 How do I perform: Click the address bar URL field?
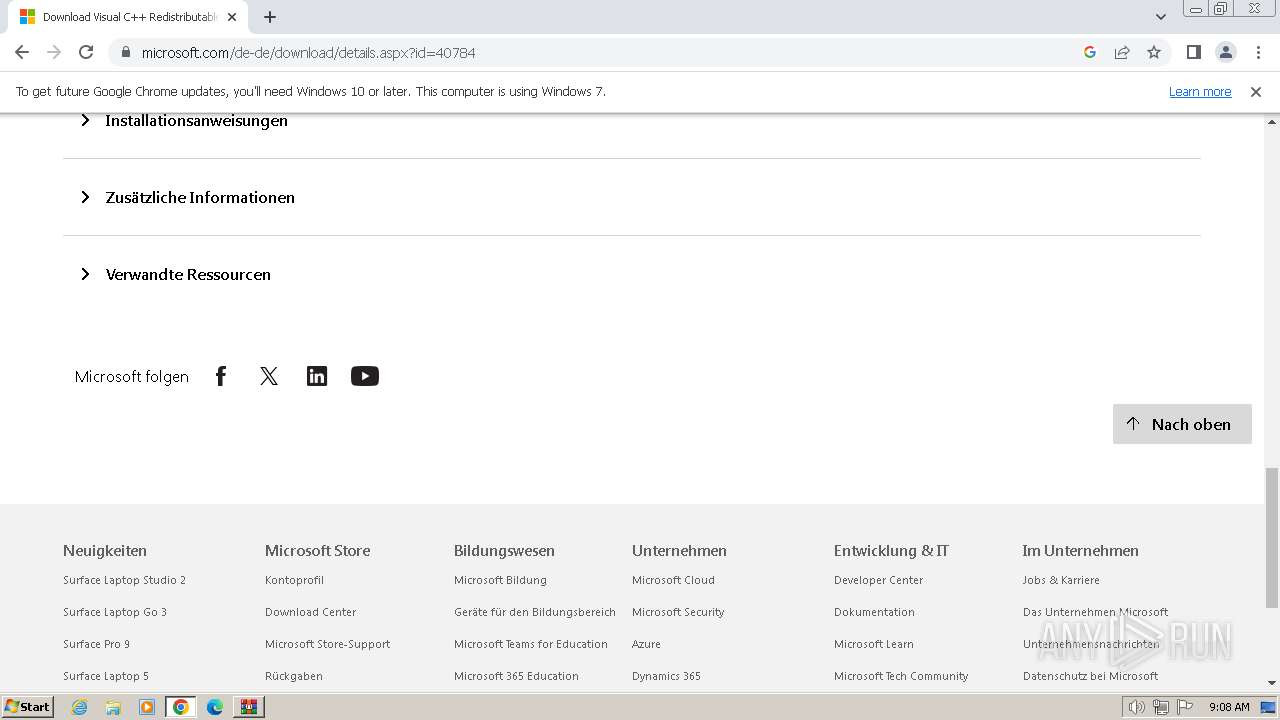(x=600, y=52)
